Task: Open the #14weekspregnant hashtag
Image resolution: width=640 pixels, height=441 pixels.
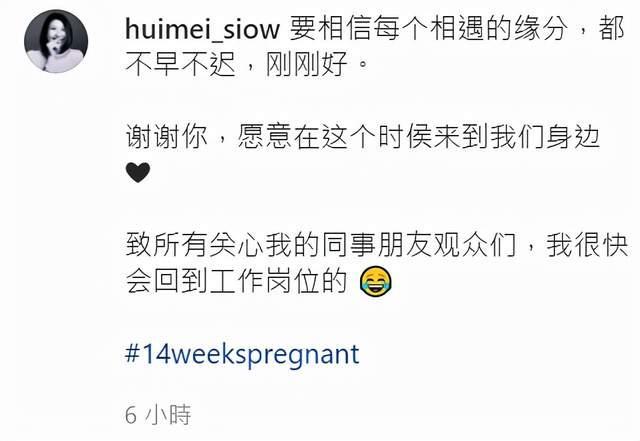Action: (242, 356)
